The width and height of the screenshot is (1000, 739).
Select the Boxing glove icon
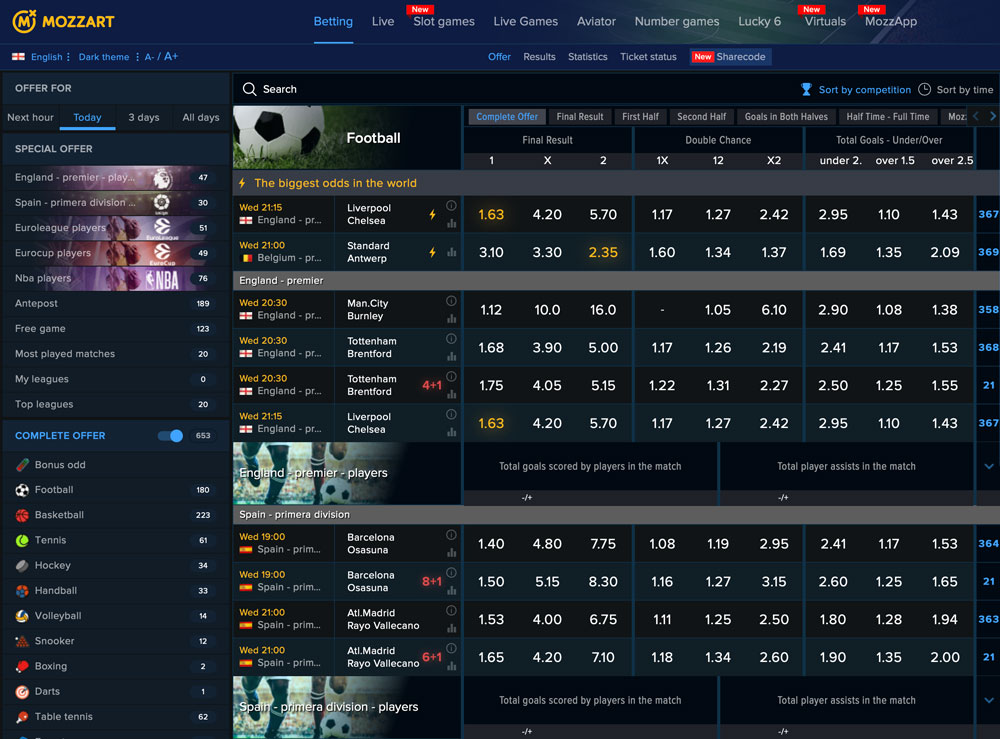[22, 666]
